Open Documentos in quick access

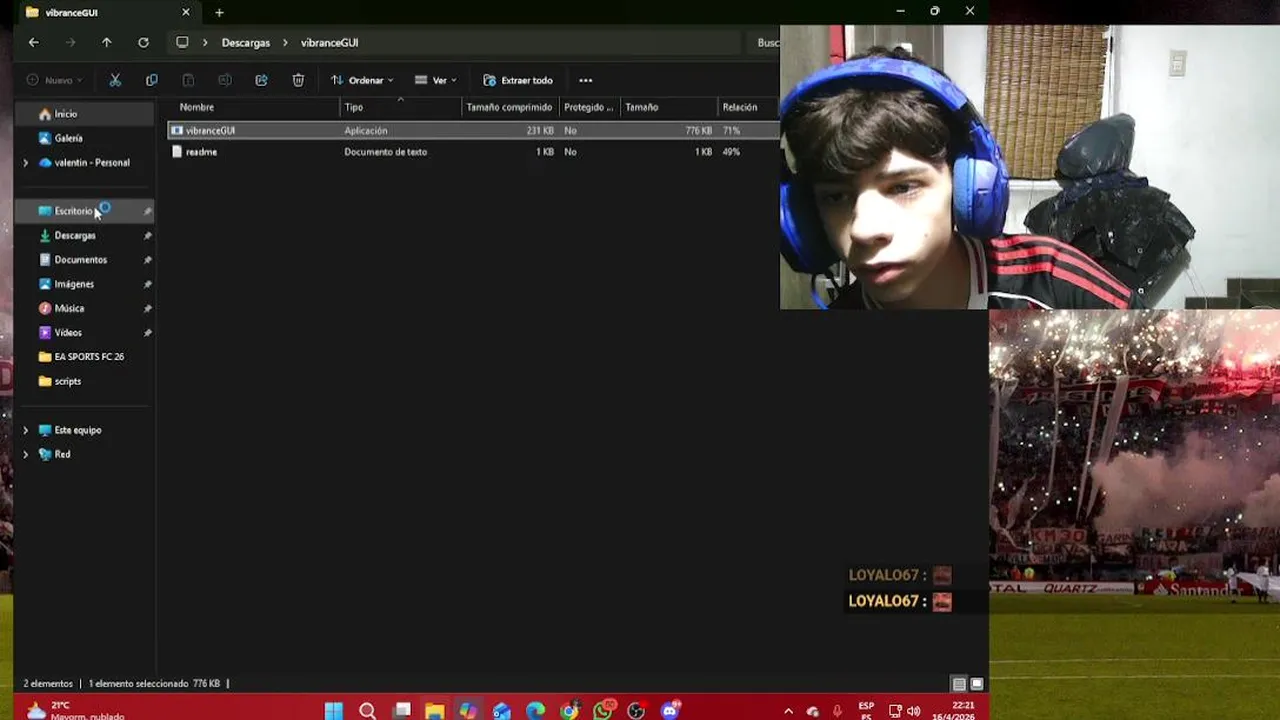[x=85, y=260]
